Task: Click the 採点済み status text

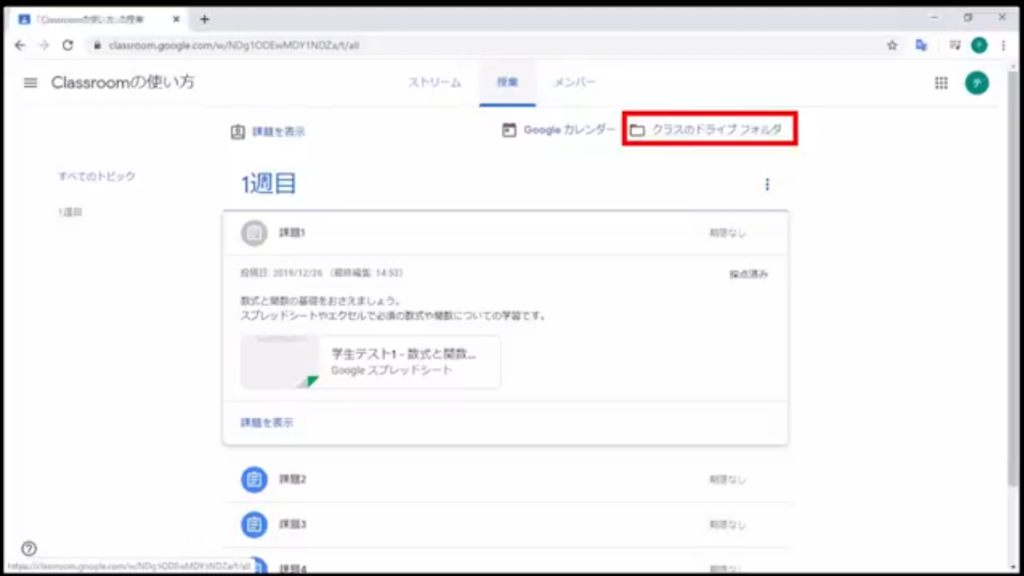Action: 748,274
